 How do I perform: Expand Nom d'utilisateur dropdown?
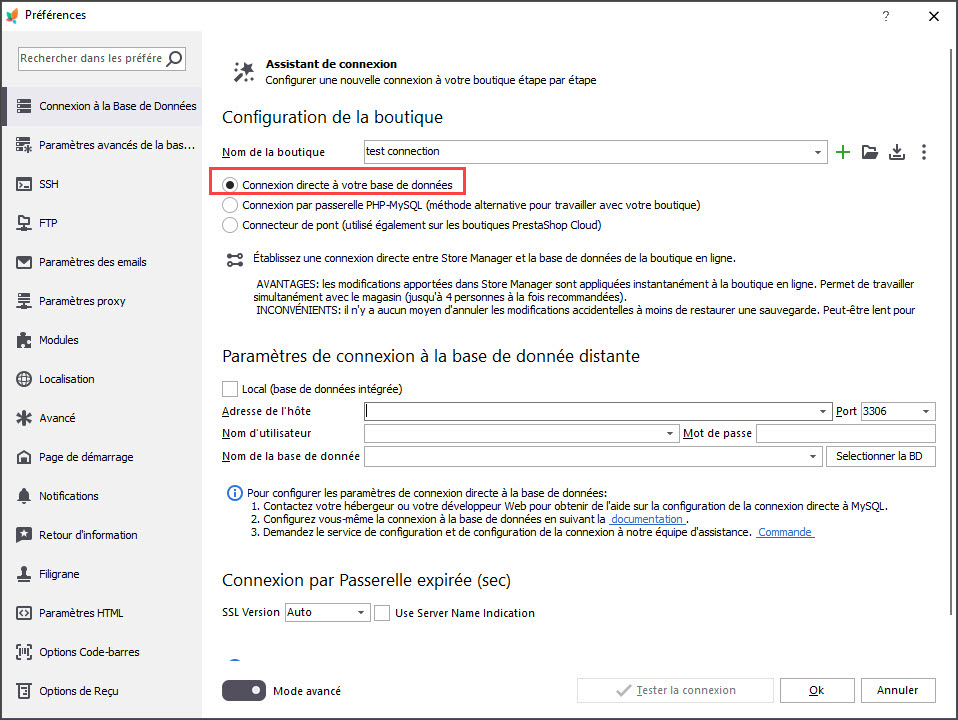670,433
